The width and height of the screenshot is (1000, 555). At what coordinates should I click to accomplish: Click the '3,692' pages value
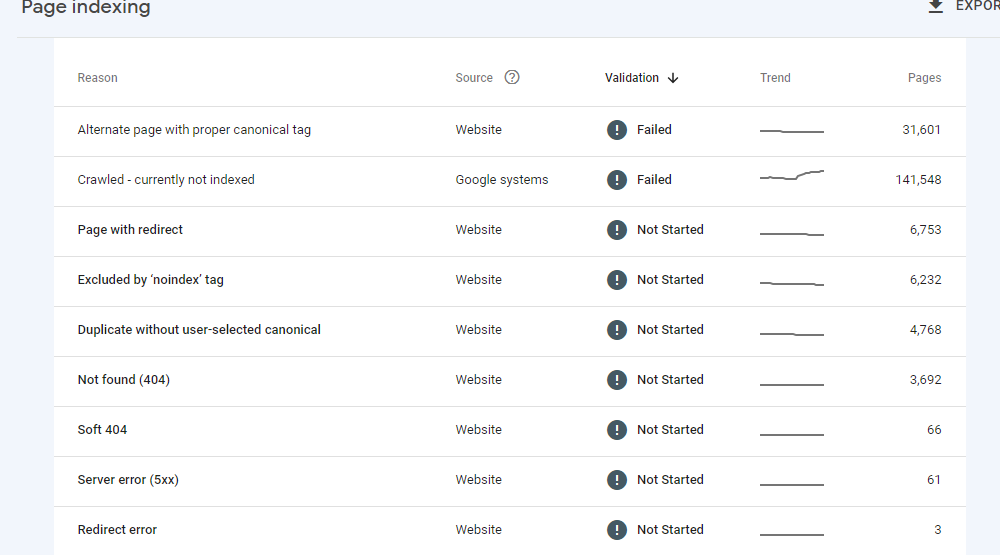pyautogui.click(x=925, y=380)
